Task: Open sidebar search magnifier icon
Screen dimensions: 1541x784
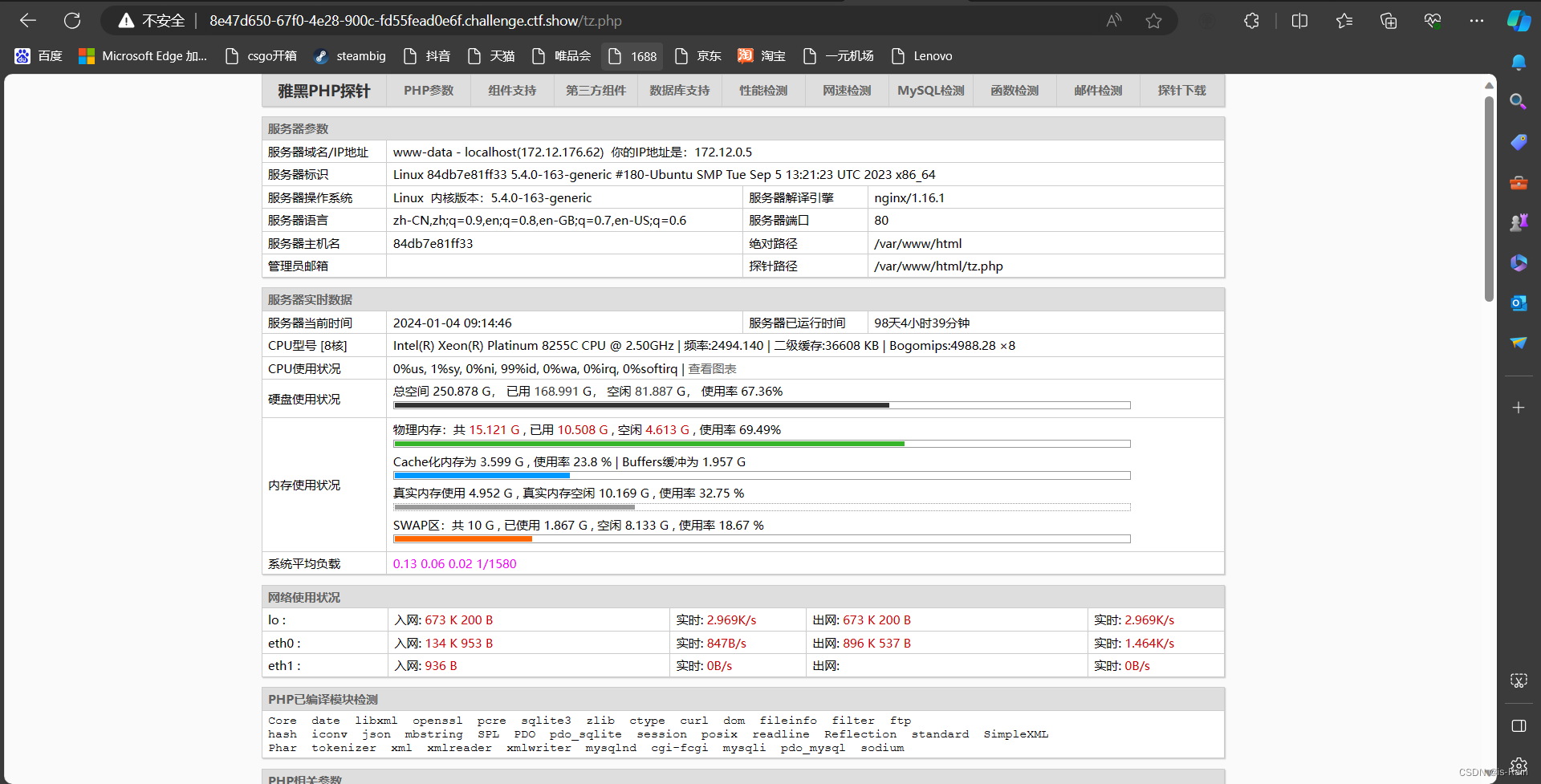Action: click(x=1518, y=101)
